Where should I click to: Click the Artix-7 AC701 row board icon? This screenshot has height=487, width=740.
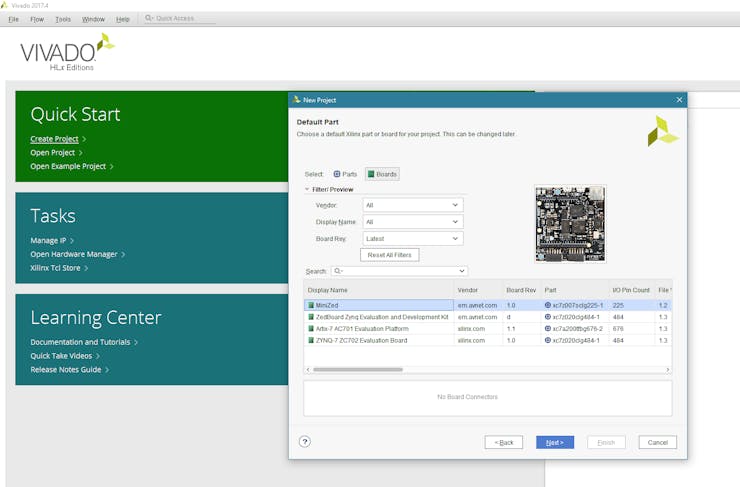click(311, 328)
